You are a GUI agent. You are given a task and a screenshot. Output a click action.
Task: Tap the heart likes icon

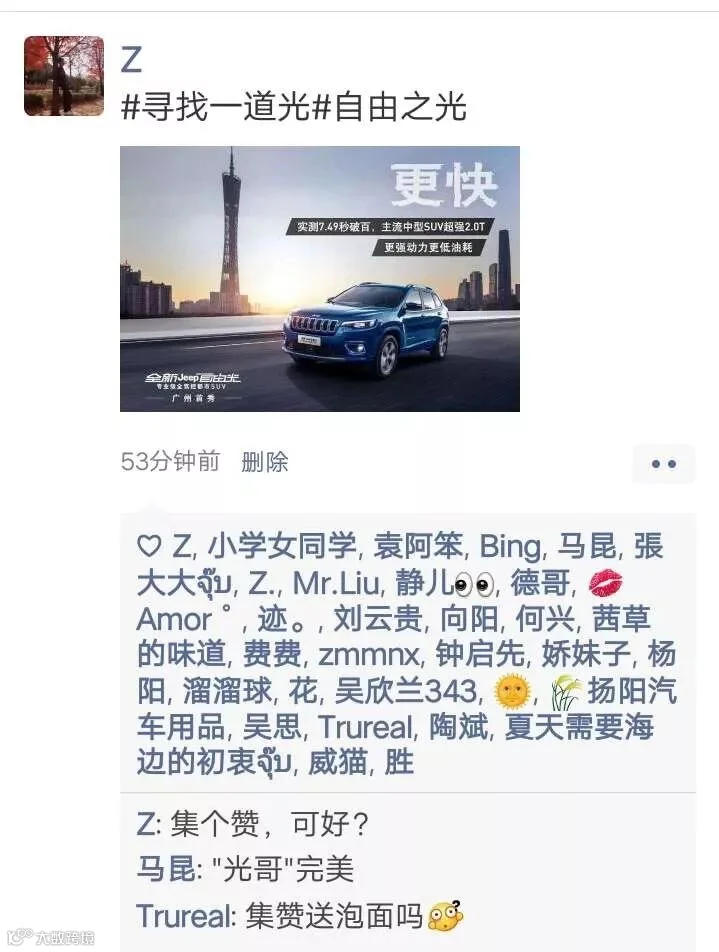click(x=149, y=546)
